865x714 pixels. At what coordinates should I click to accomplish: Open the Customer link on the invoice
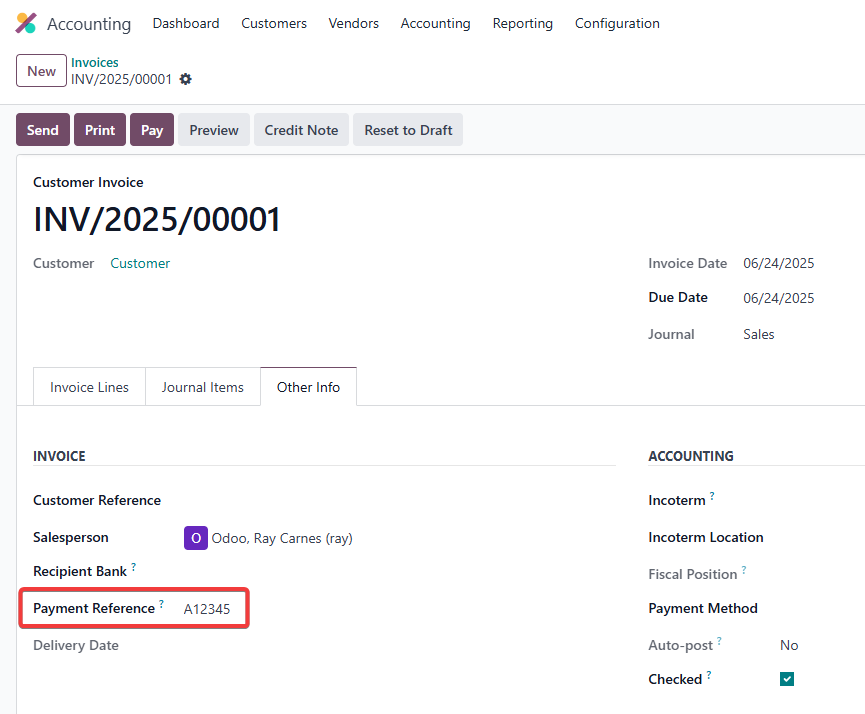click(x=140, y=263)
